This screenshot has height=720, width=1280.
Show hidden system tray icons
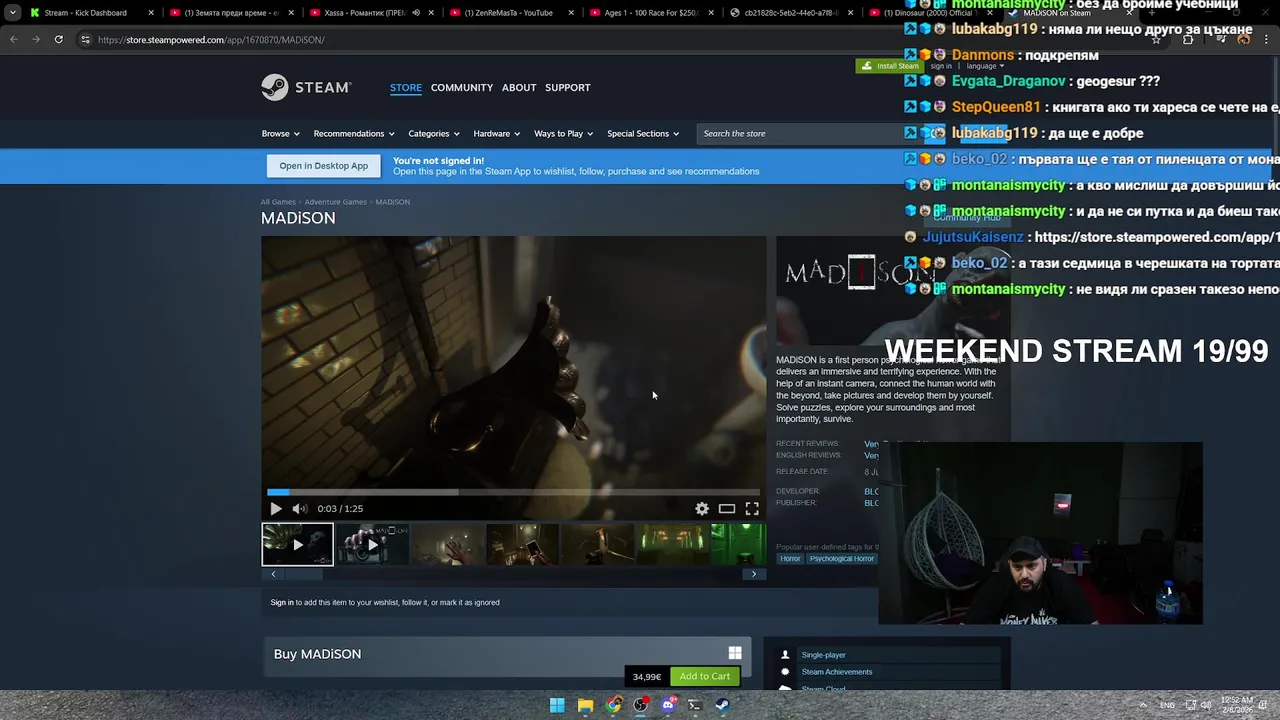coord(1144,705)
